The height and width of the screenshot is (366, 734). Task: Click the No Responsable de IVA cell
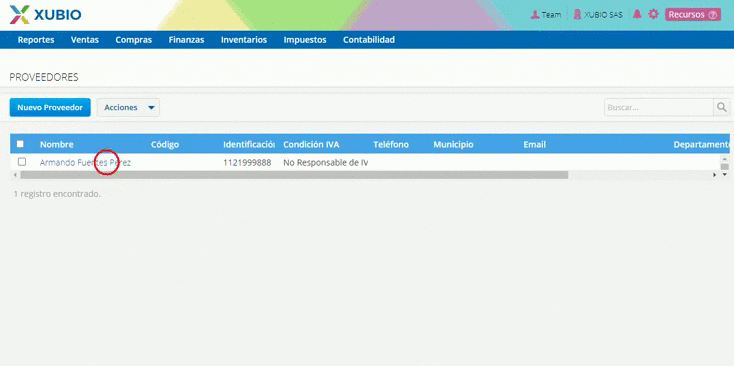(325, 162)
